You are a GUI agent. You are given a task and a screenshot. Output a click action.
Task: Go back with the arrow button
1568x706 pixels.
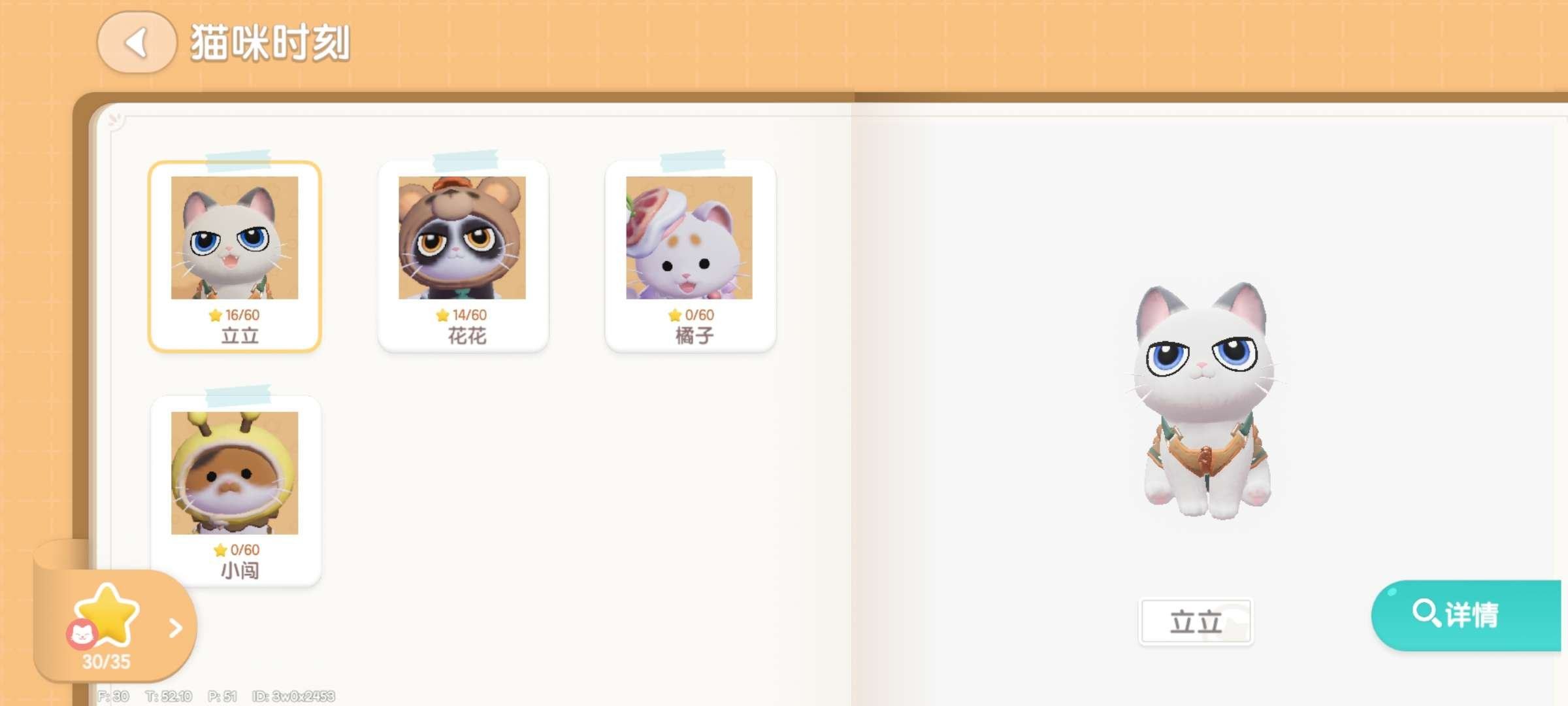click(x=137, y=42)
